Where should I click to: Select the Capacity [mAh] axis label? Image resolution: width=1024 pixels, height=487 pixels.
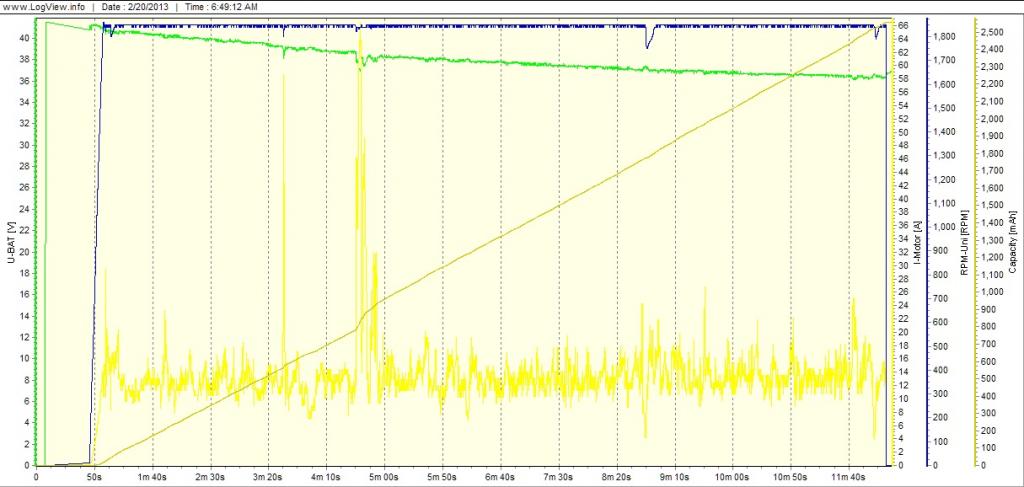click(1012, 241)
